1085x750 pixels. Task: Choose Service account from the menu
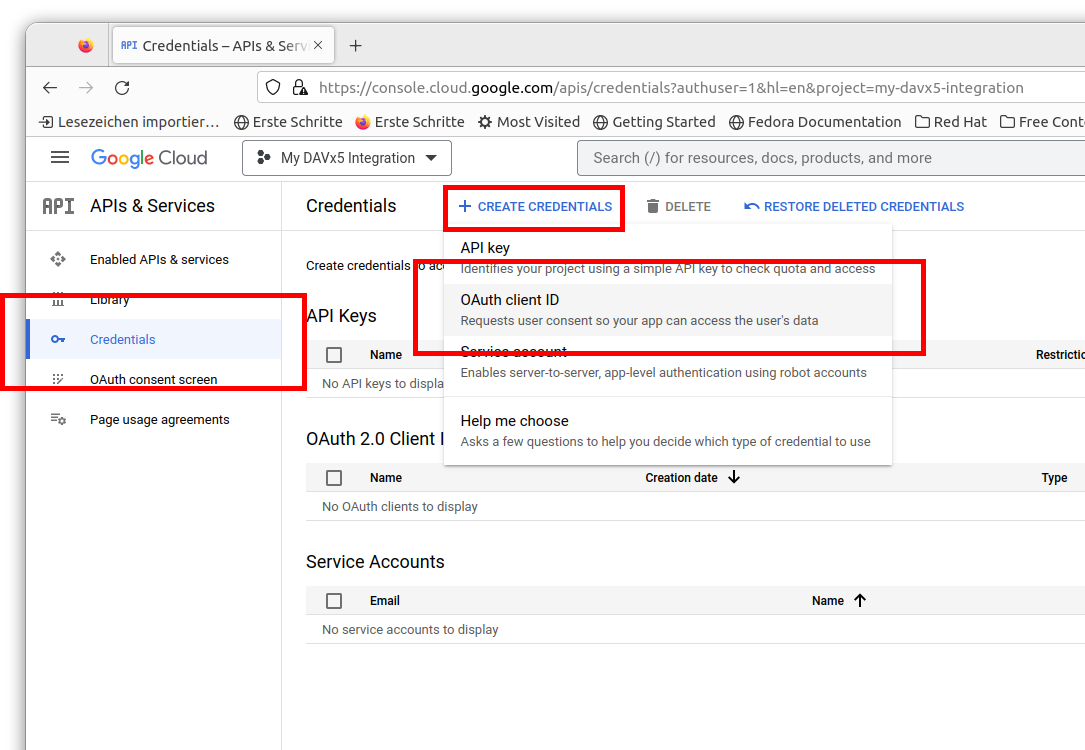668,362
